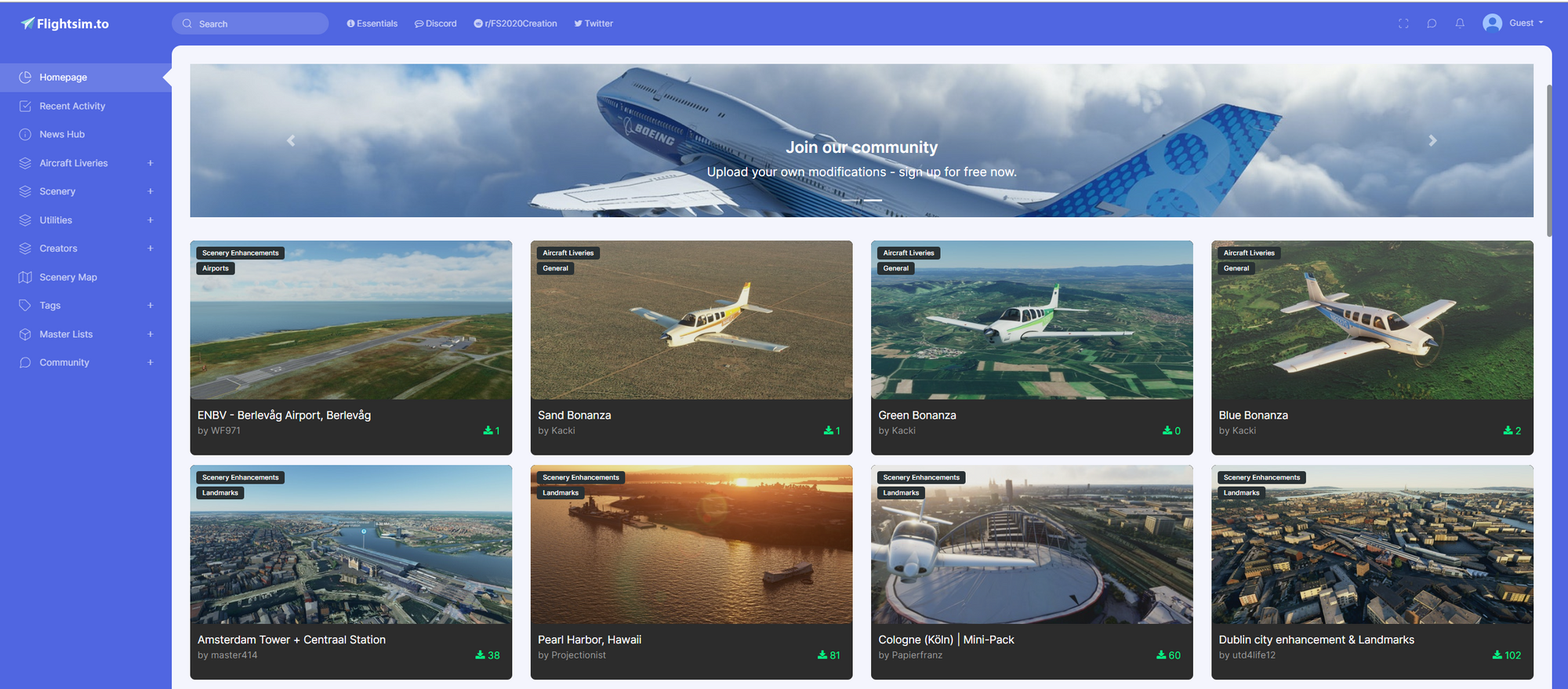Viewport: 1568px width, 689px height.
Task: Click download icon on Amsterdam Tower card
Action: (480, 655)
